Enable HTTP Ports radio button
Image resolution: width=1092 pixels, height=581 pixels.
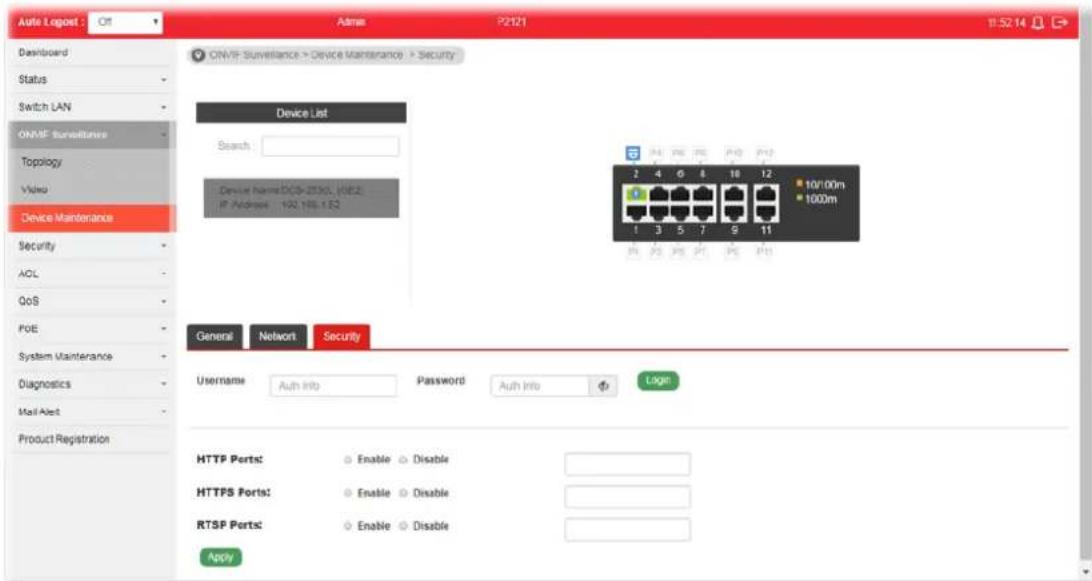[348, 460]
